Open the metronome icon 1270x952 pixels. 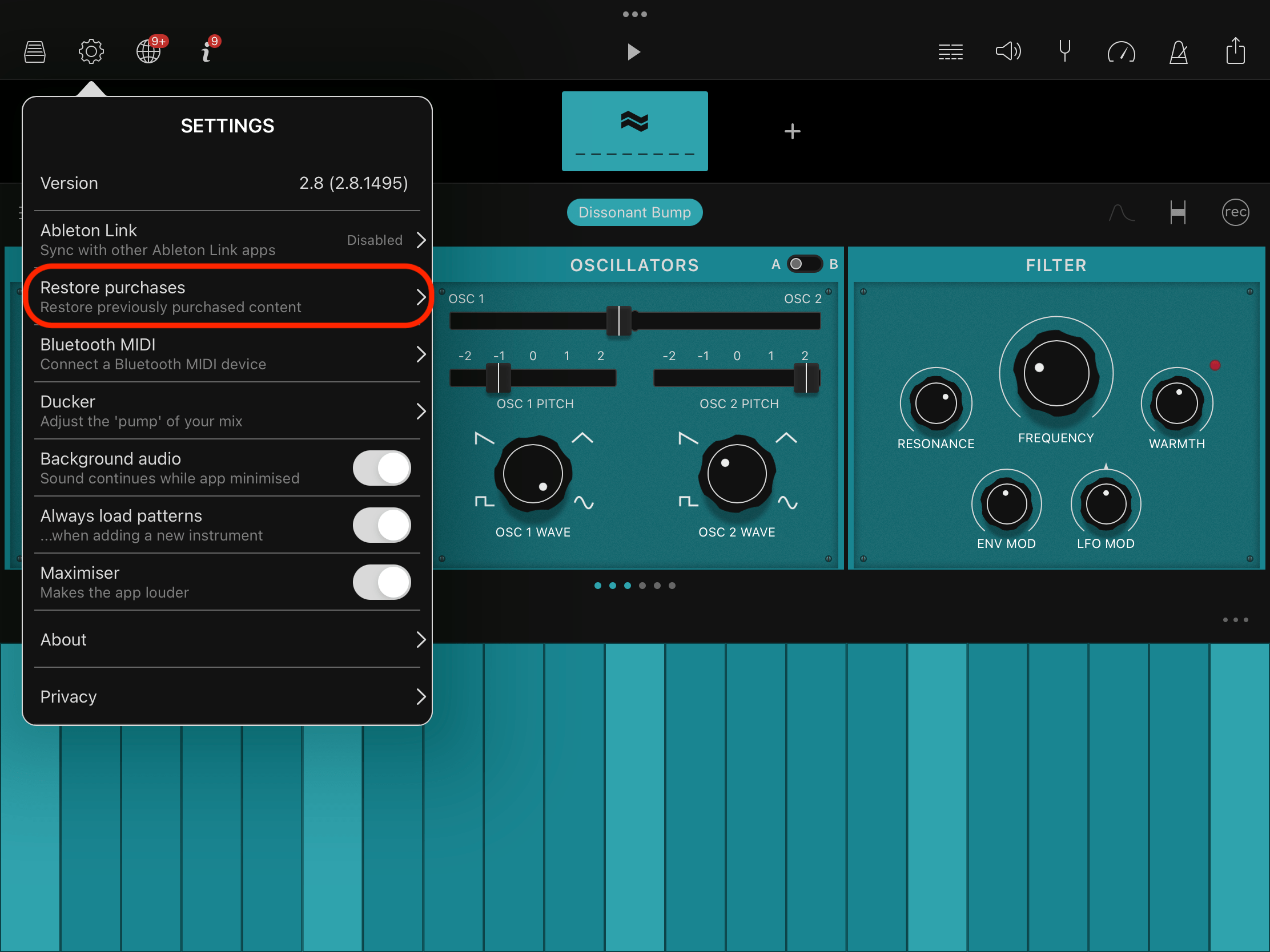click(x=1179, y=52)
